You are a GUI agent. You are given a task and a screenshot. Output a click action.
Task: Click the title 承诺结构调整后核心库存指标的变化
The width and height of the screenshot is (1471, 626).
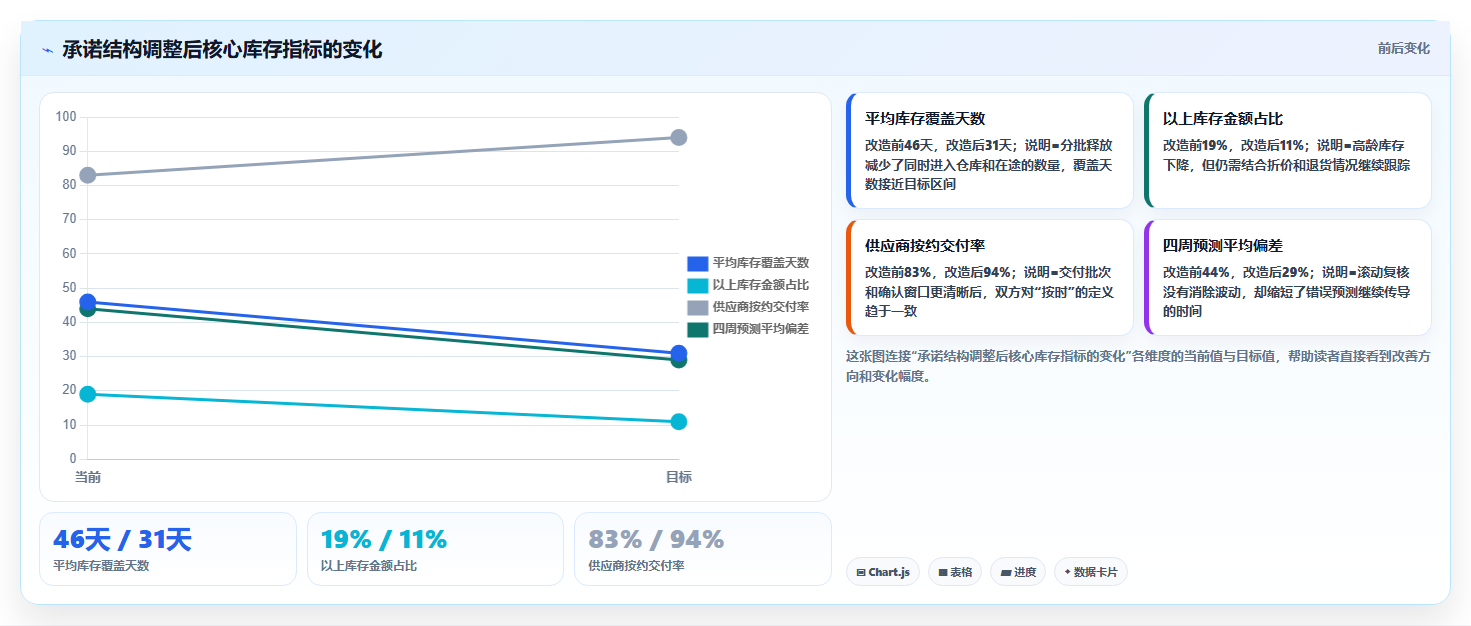(222, 49)
